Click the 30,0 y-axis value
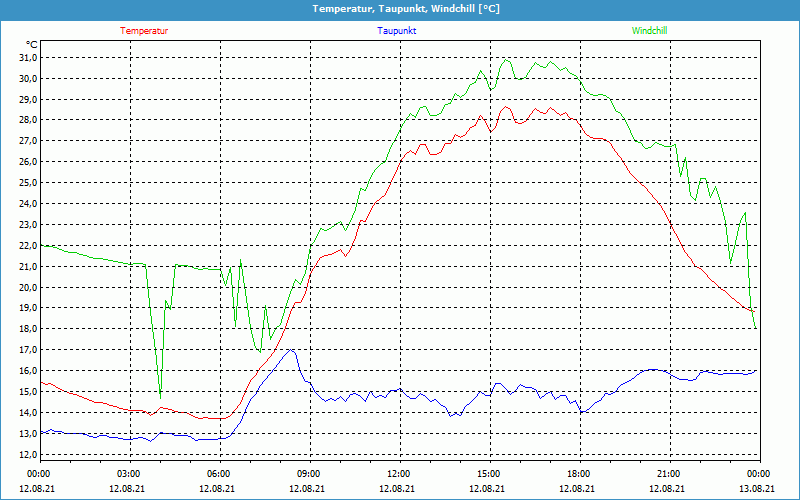This screenshot has width=800, height=500. point(29,79)
